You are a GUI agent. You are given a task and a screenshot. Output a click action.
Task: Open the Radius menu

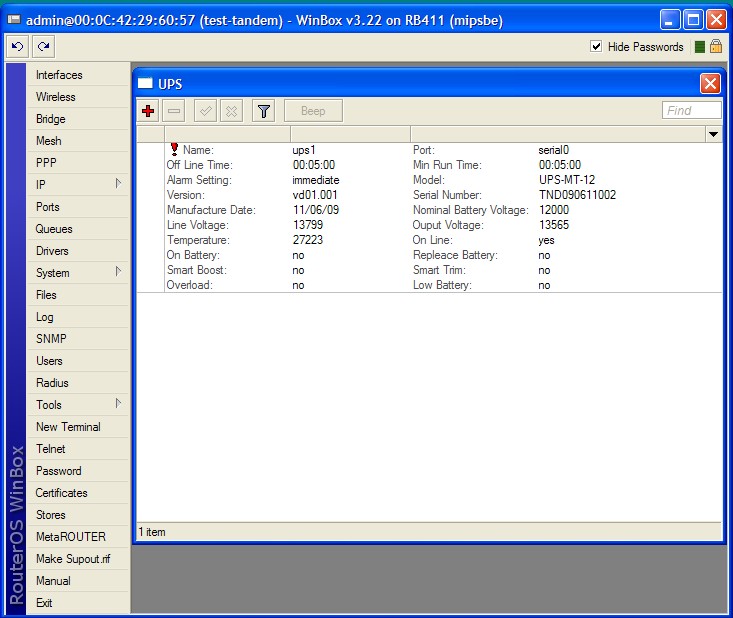point(78,382)
